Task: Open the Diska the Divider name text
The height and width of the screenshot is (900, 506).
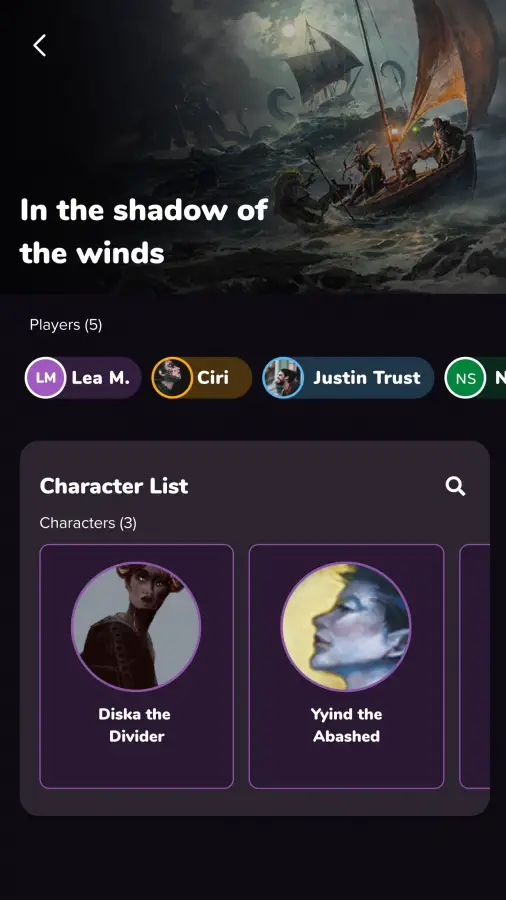Action: coord(136,725)
